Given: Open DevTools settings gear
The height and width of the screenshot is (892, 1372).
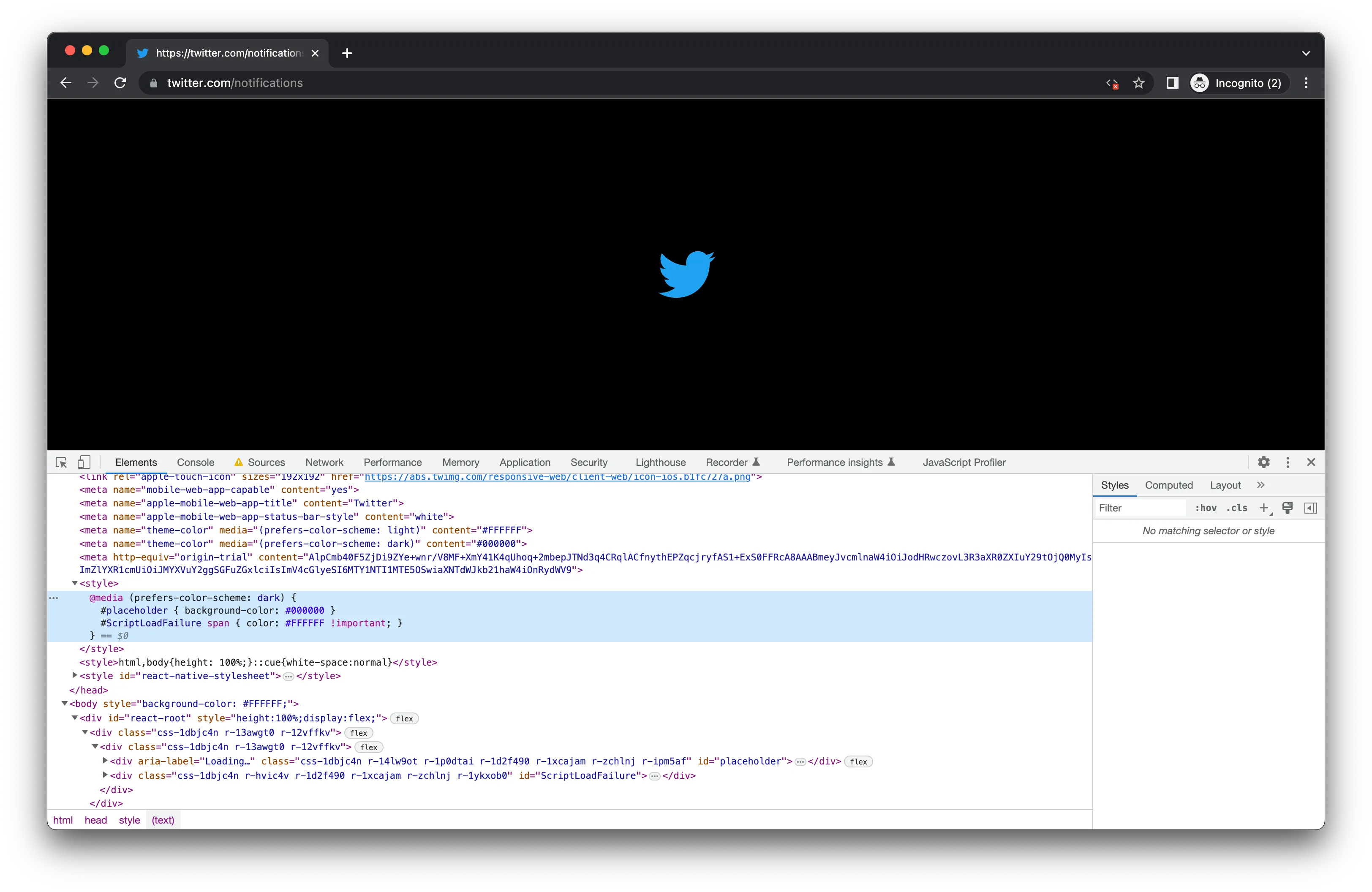Looking at the screenshot, I should [x=1263, y=462].
